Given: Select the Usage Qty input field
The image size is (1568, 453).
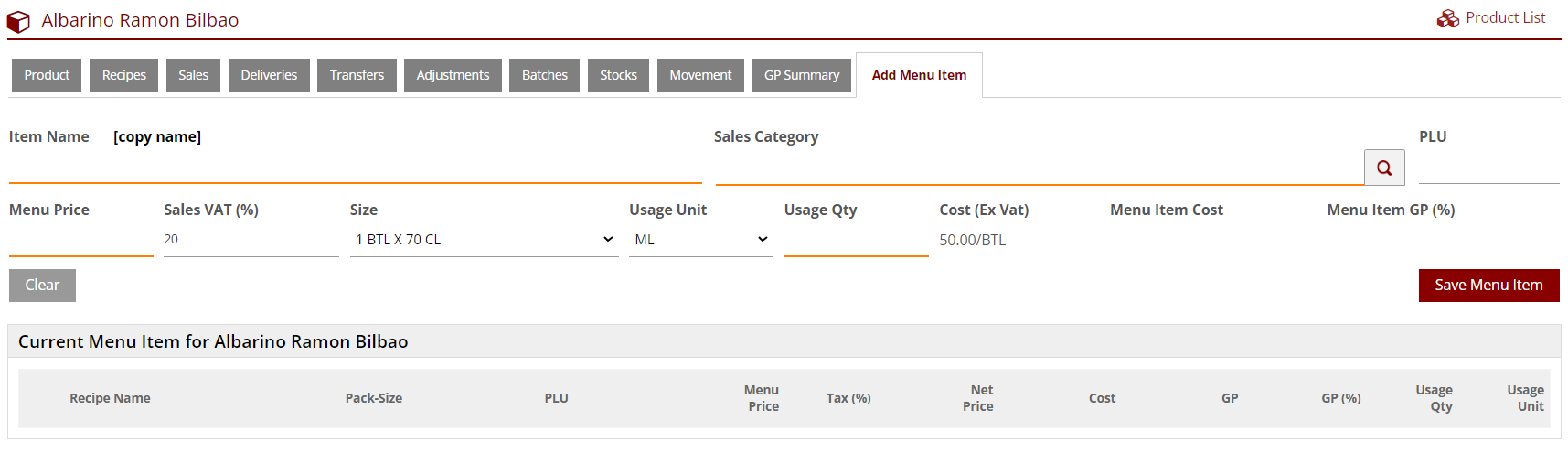Looking at the screenshot, I should pos(856,242).
